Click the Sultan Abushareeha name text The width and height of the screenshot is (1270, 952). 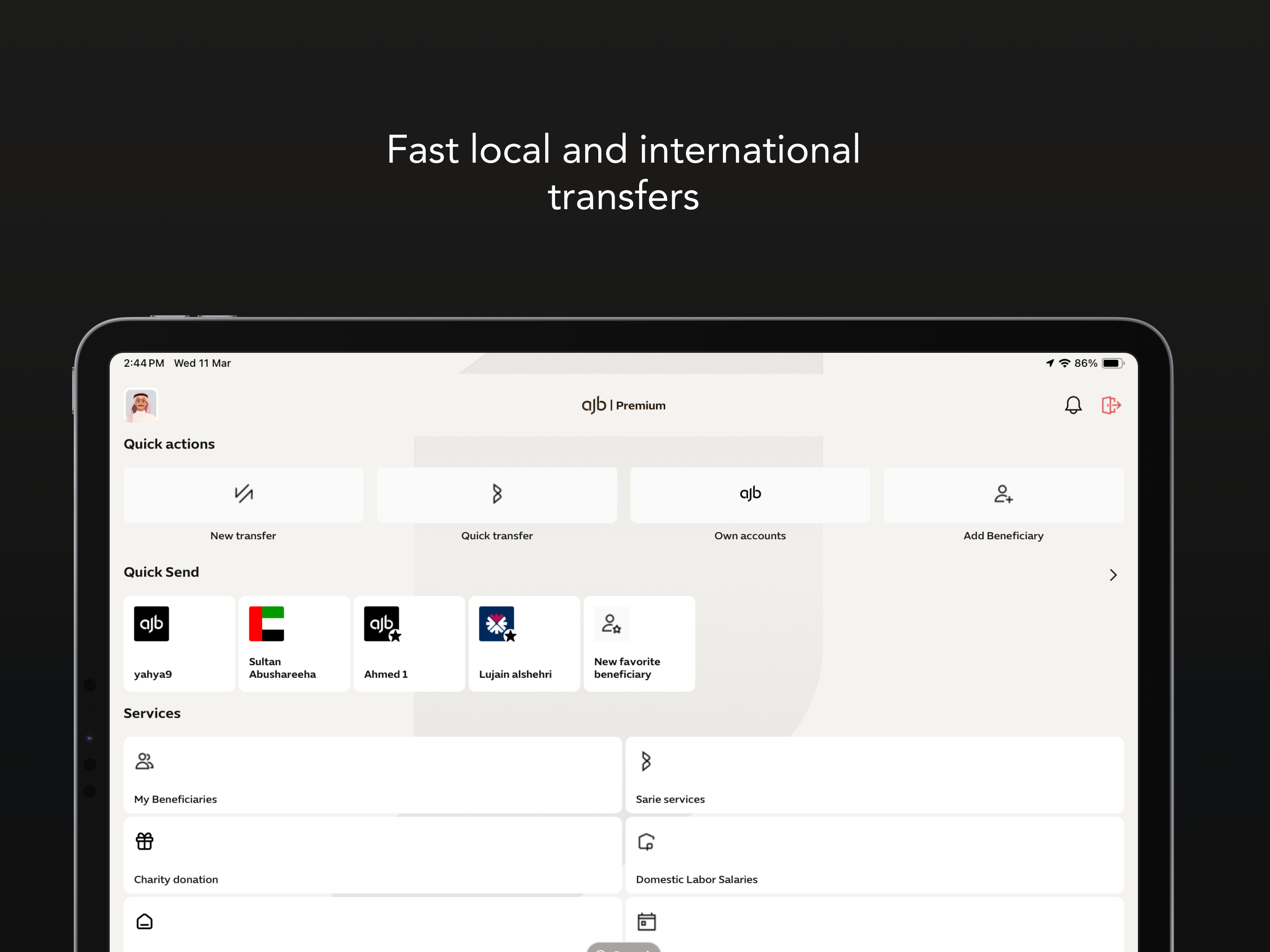[x=282, y=668]
